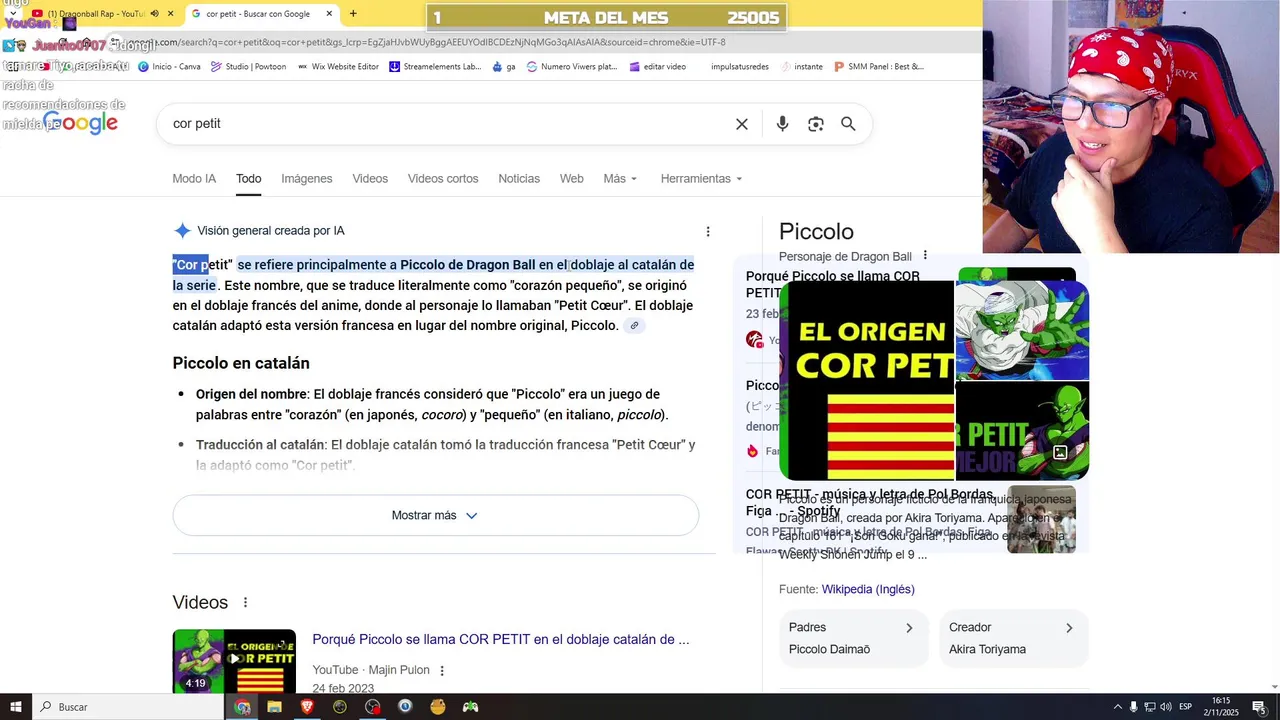Open SMM Panel bookmark
The image size is (1280, 720).
tap(879, 67)
